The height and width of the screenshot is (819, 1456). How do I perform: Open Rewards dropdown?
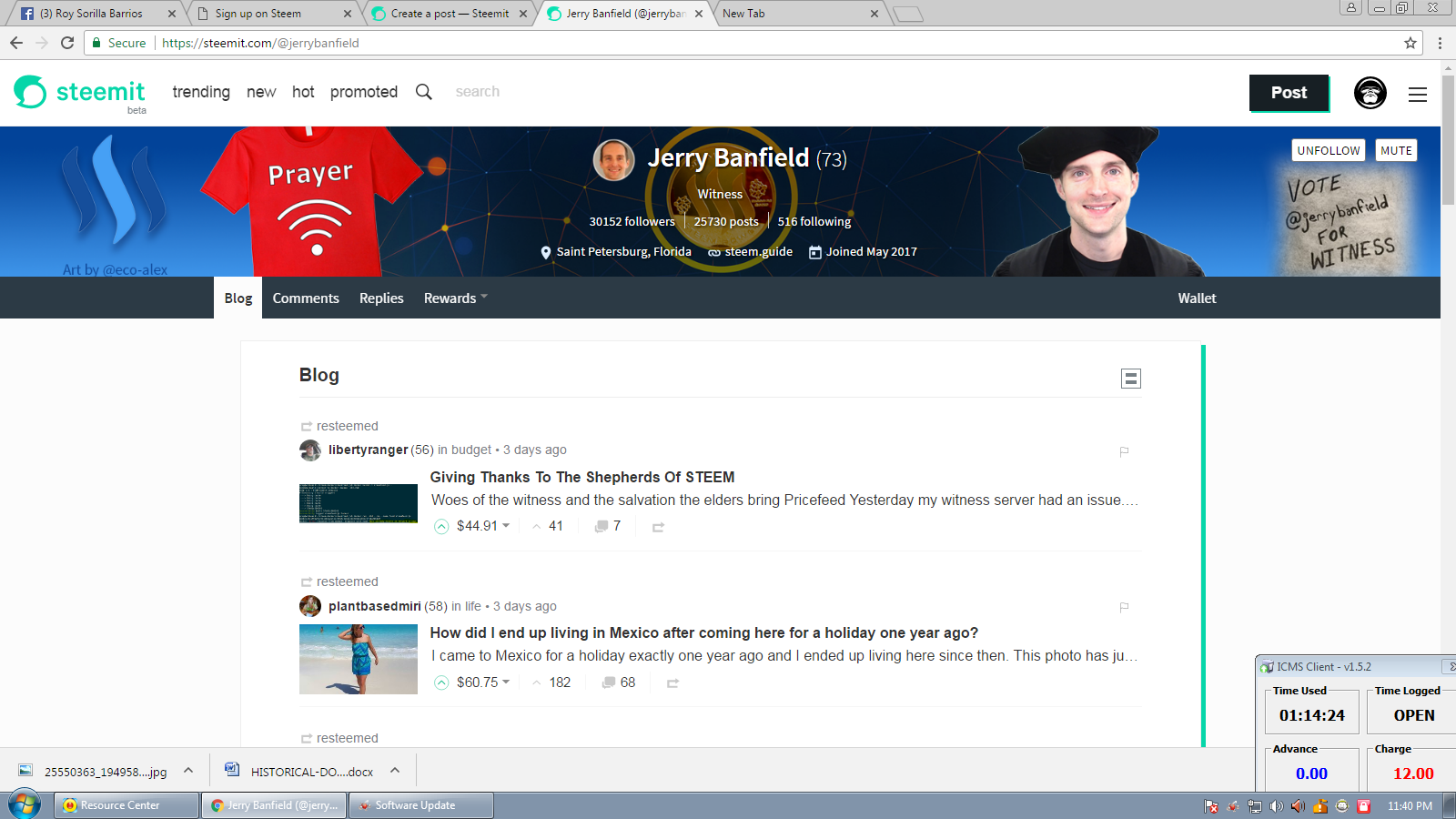click(456, 298)
